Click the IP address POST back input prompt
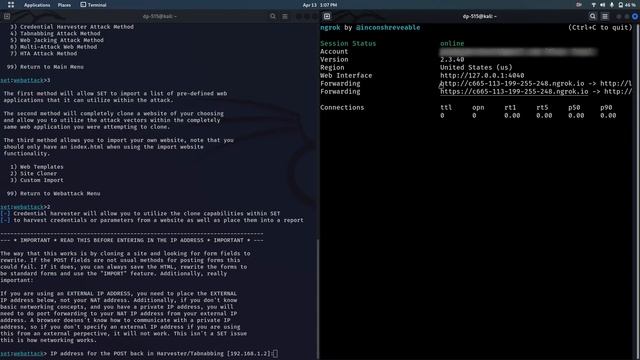The width and height of the screenshot is (640, 360). pos(139,353)
